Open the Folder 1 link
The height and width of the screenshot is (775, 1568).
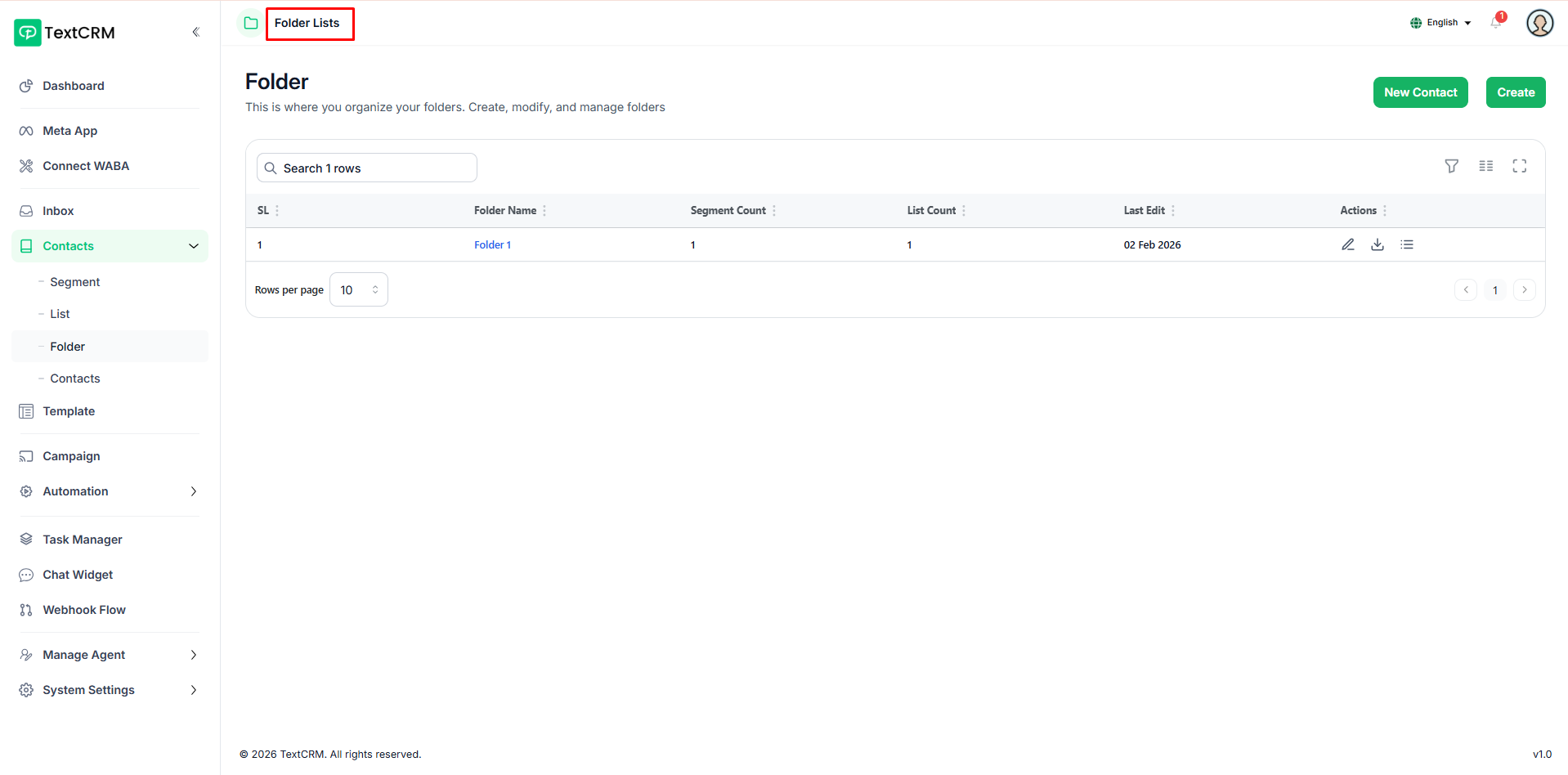click(x=492, y=245)
